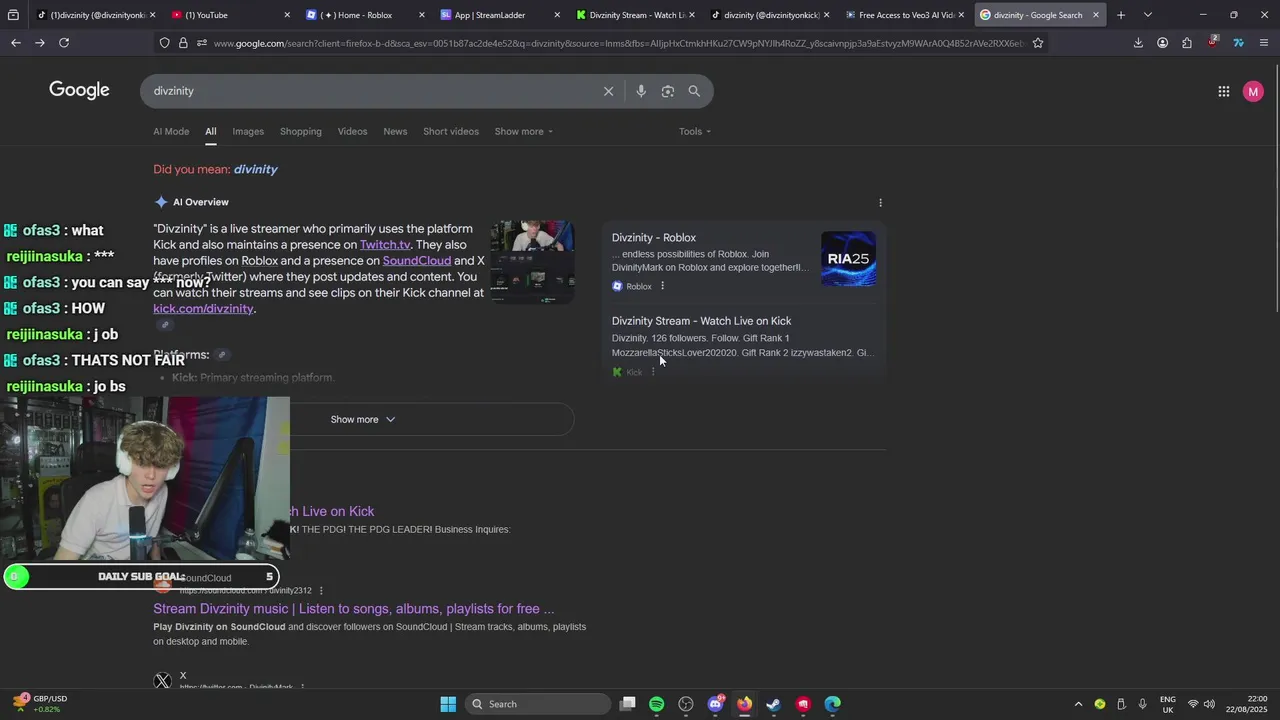This screenshot has height=720, width=1280.
Task: Open the RIA25 Roblox thumbnail
Action: tap(848, 259)
